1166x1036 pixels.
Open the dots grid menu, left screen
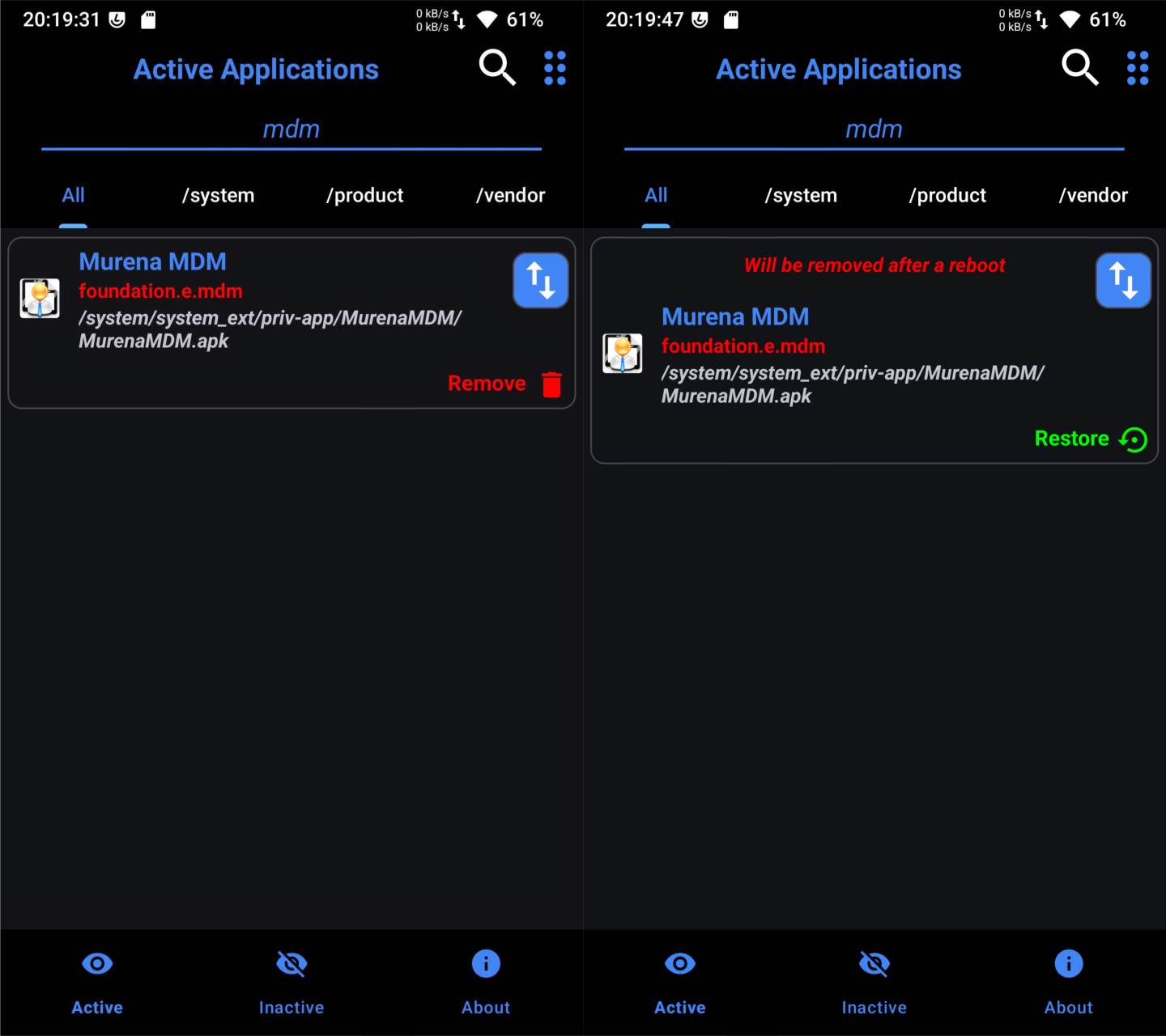(x=555, y=68)
